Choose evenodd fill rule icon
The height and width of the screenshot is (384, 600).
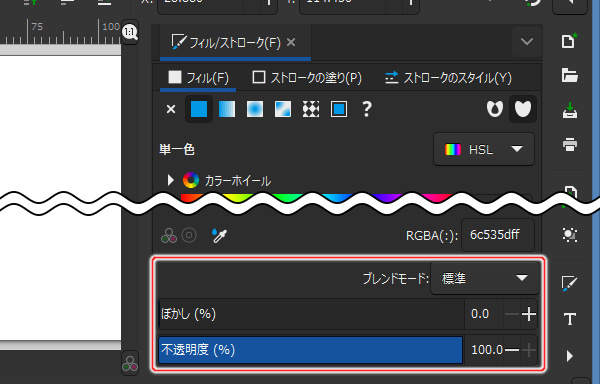495,109
